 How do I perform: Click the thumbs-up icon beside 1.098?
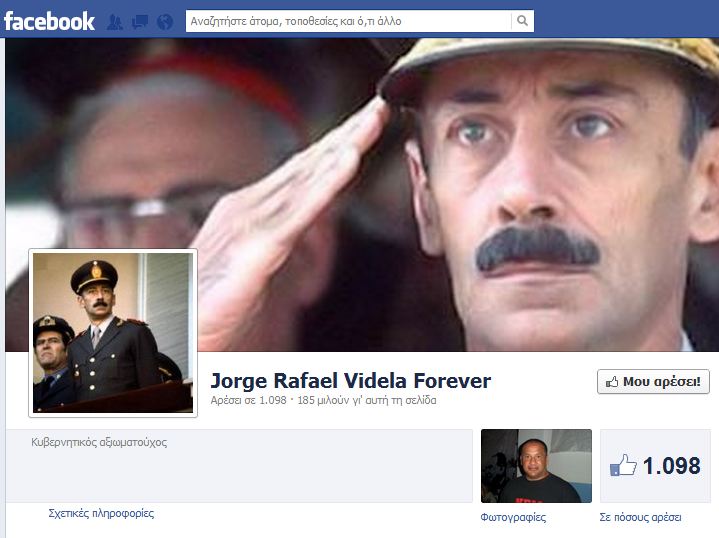(623, 465)
